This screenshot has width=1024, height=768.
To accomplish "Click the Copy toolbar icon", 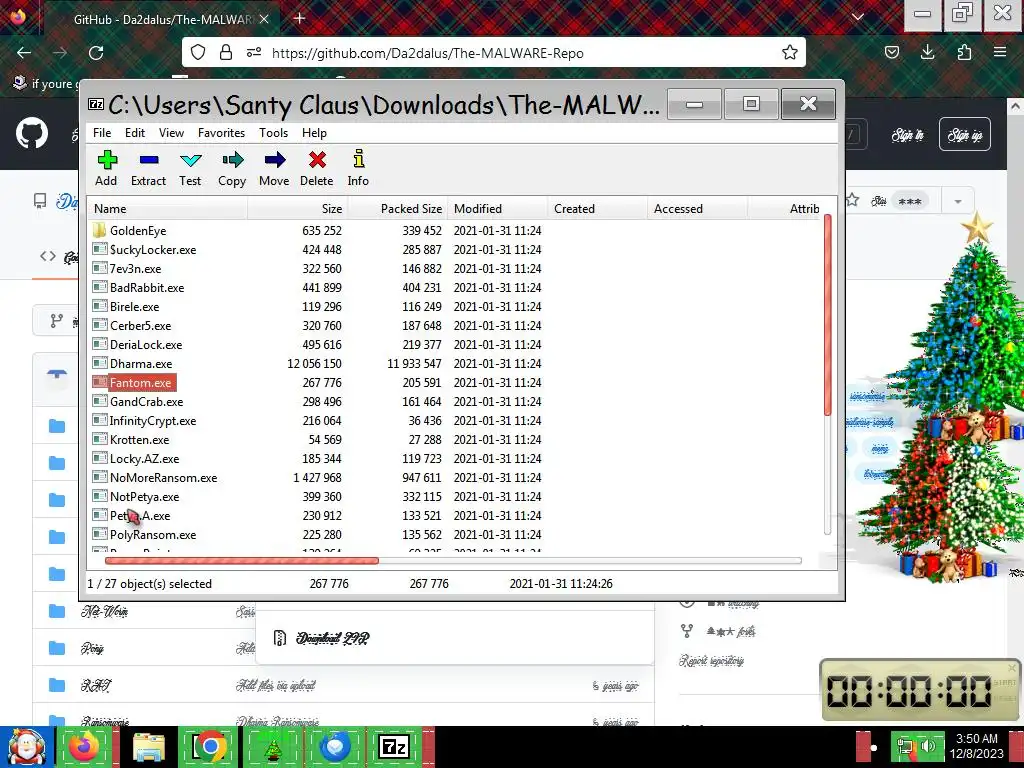I will pos(232,168).
